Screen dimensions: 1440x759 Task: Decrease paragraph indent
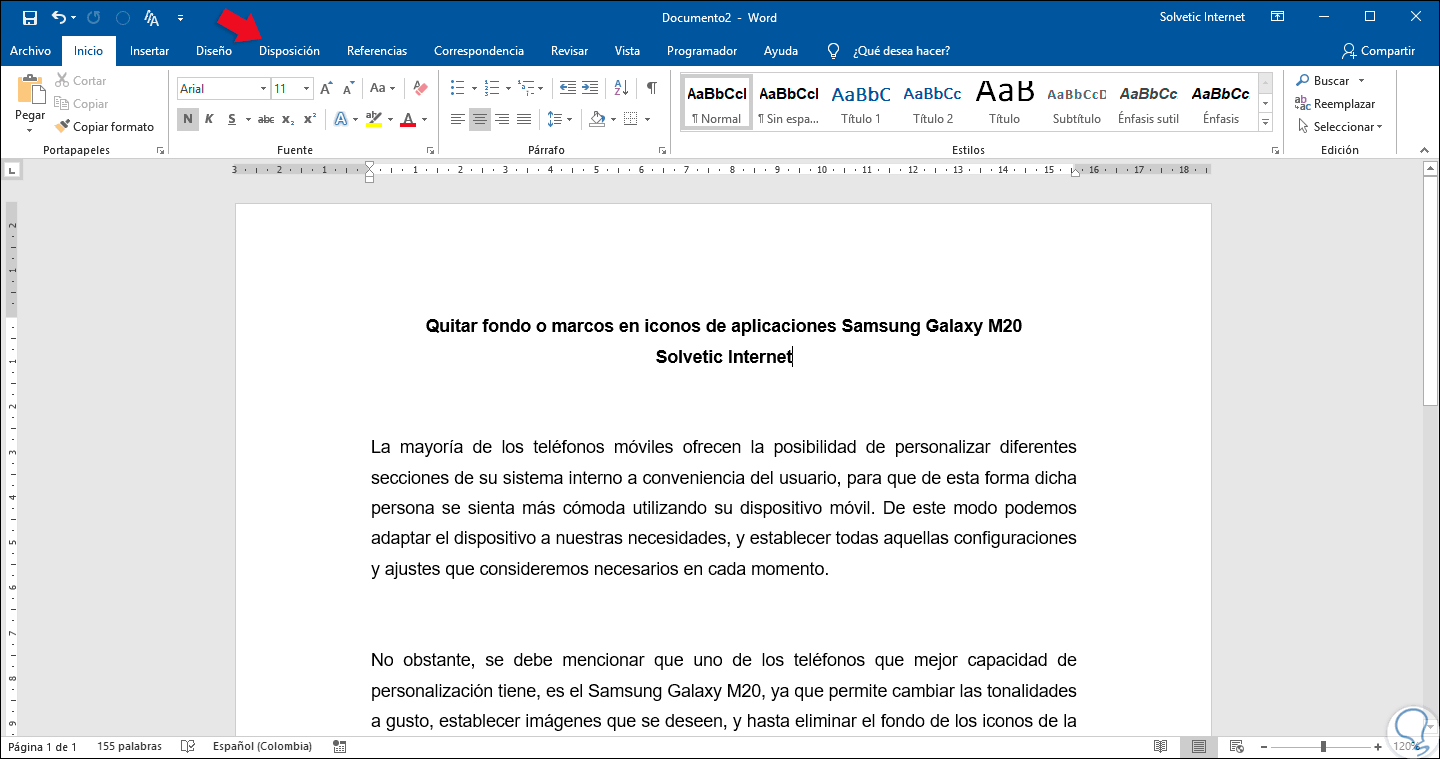click(568, 88)
